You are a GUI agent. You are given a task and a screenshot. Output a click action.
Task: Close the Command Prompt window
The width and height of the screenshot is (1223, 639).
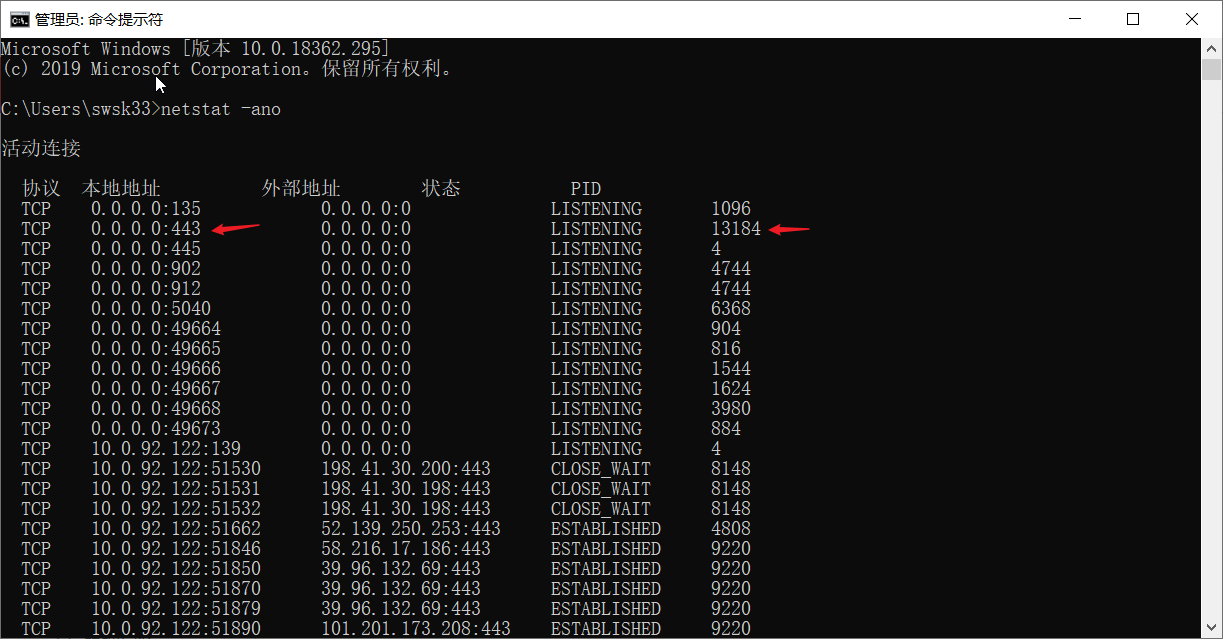point(1191,19)
